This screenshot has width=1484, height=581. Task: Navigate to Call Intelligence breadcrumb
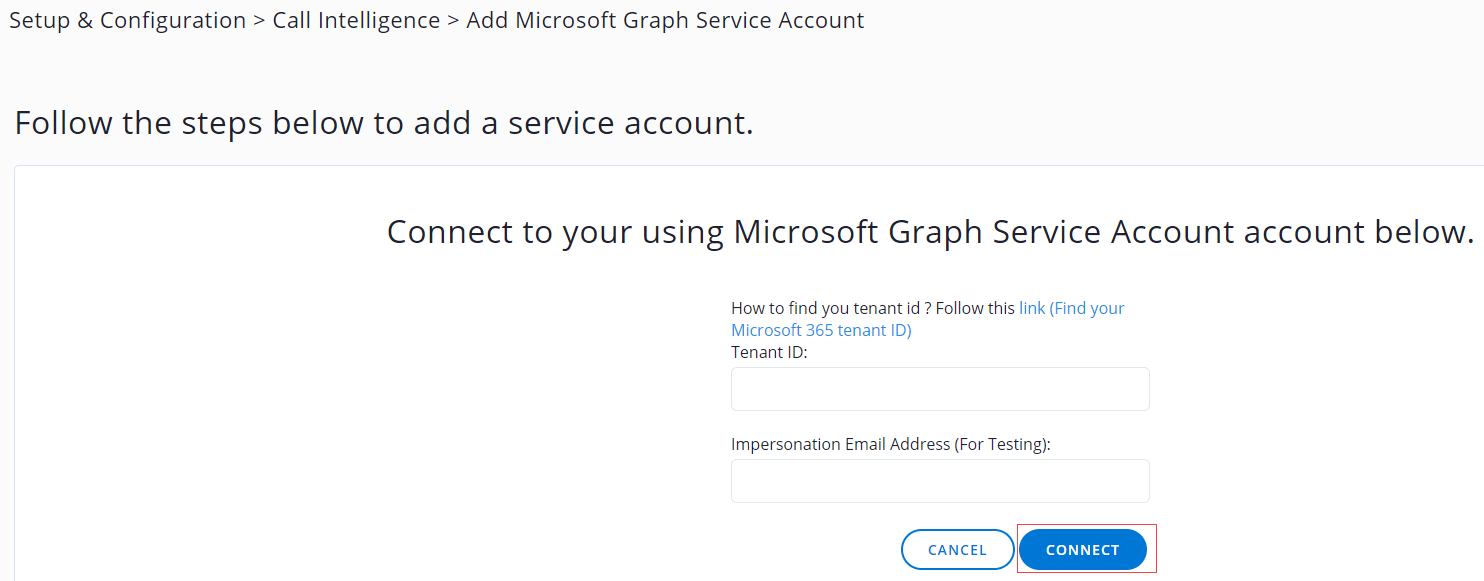pos(356,20)
